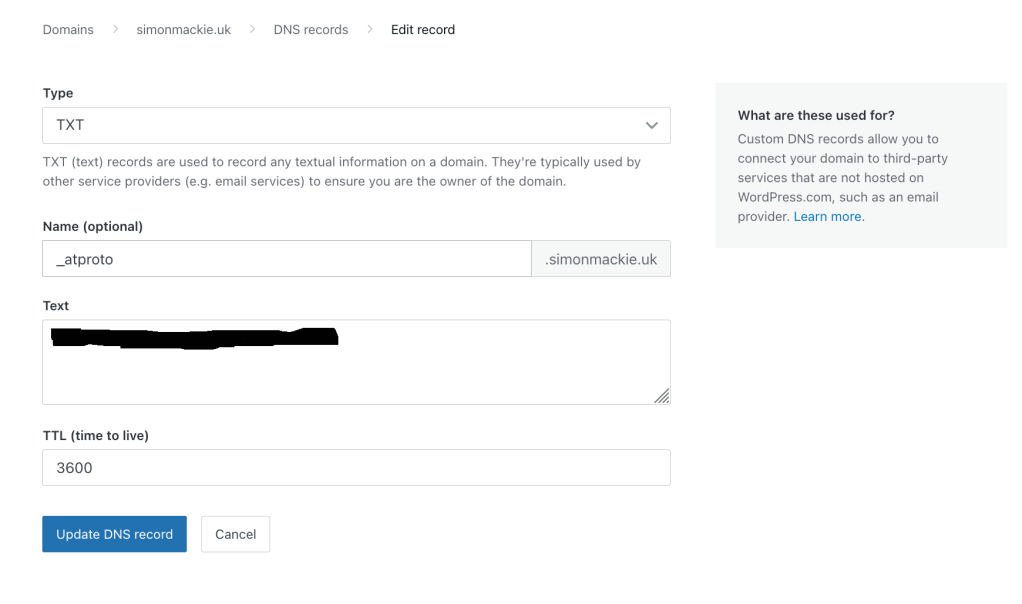1022x604 pixels.
Task: Open the Type dropdown chevron
Action: click(x=651, y=125)
